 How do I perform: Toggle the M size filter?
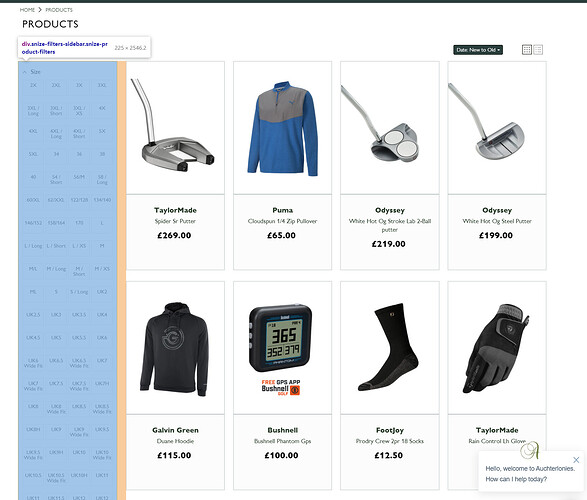click(x=102, y=246)
